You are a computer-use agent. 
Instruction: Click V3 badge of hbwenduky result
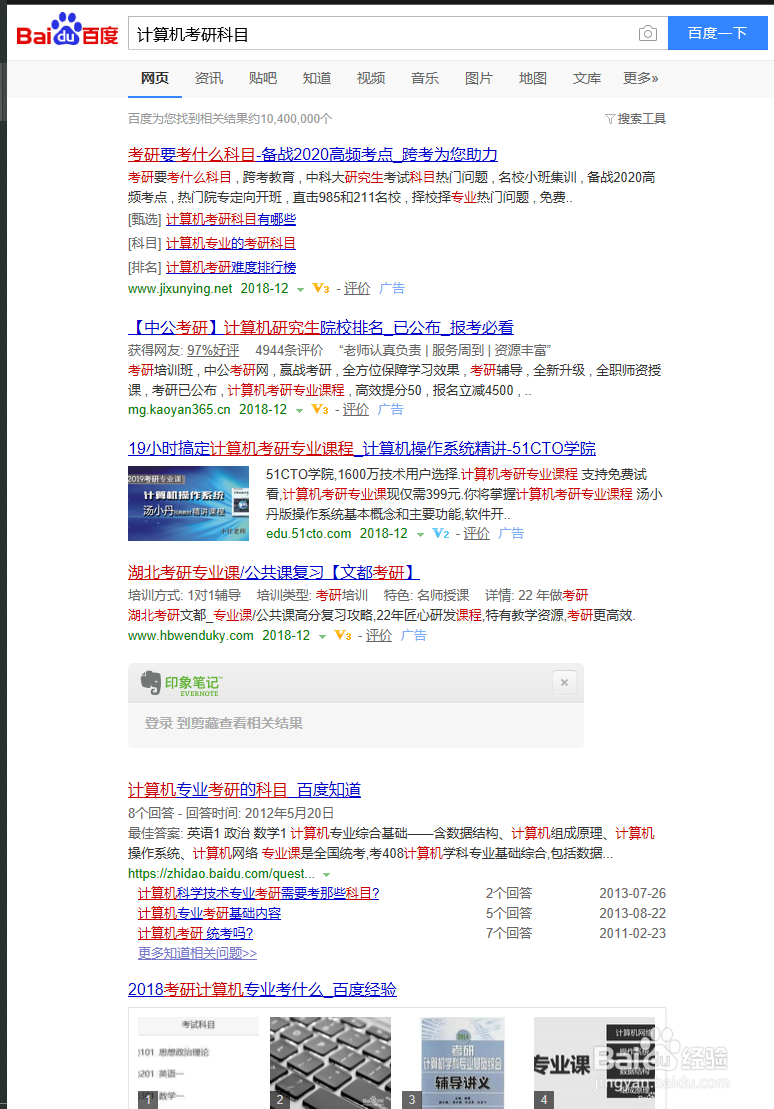342,635
